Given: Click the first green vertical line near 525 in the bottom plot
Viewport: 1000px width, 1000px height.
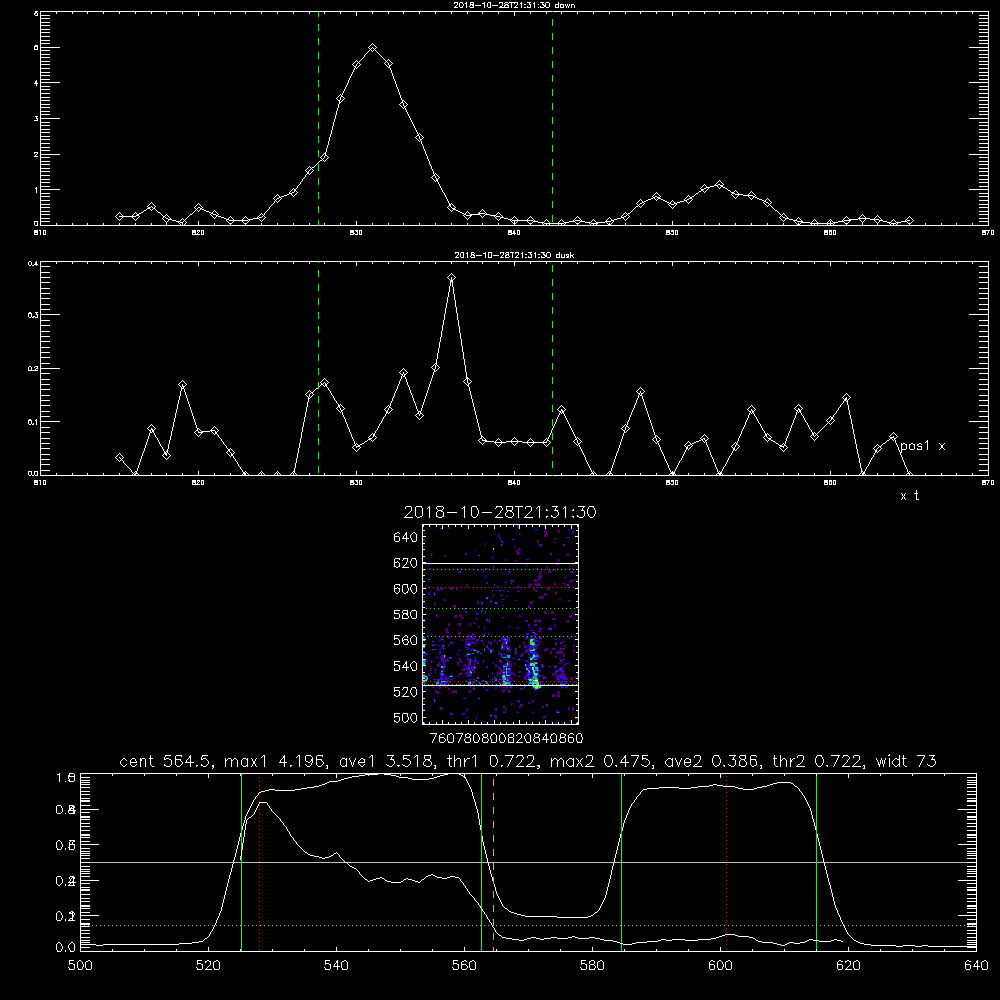Looking at the screenshot, I should click(241, 862).
